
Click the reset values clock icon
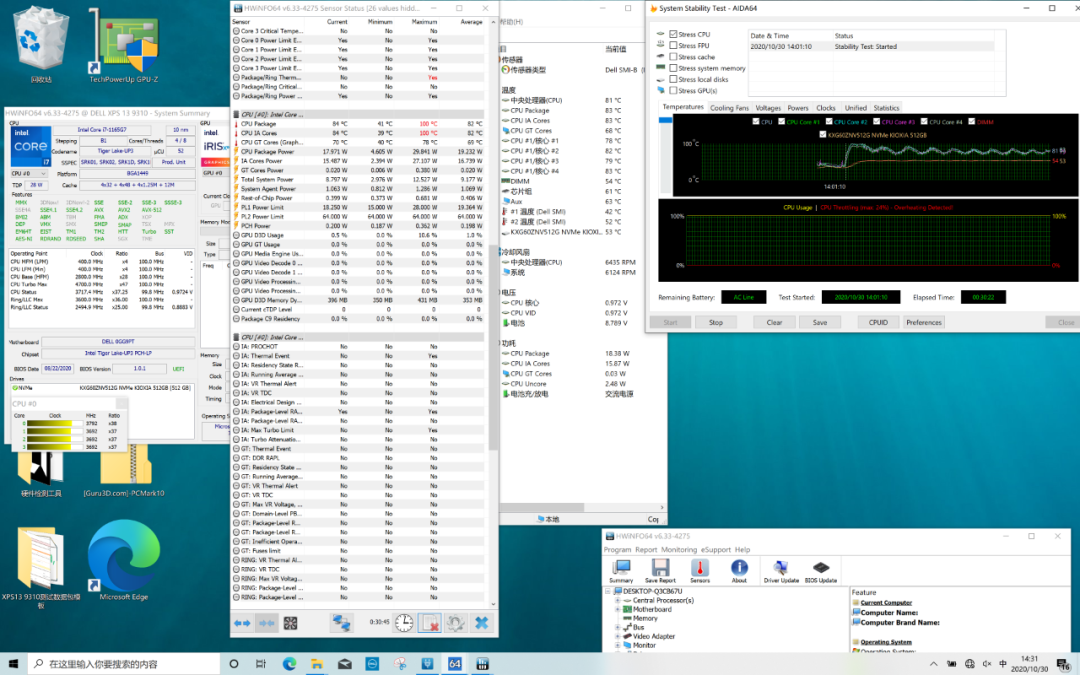click(403, 623)
